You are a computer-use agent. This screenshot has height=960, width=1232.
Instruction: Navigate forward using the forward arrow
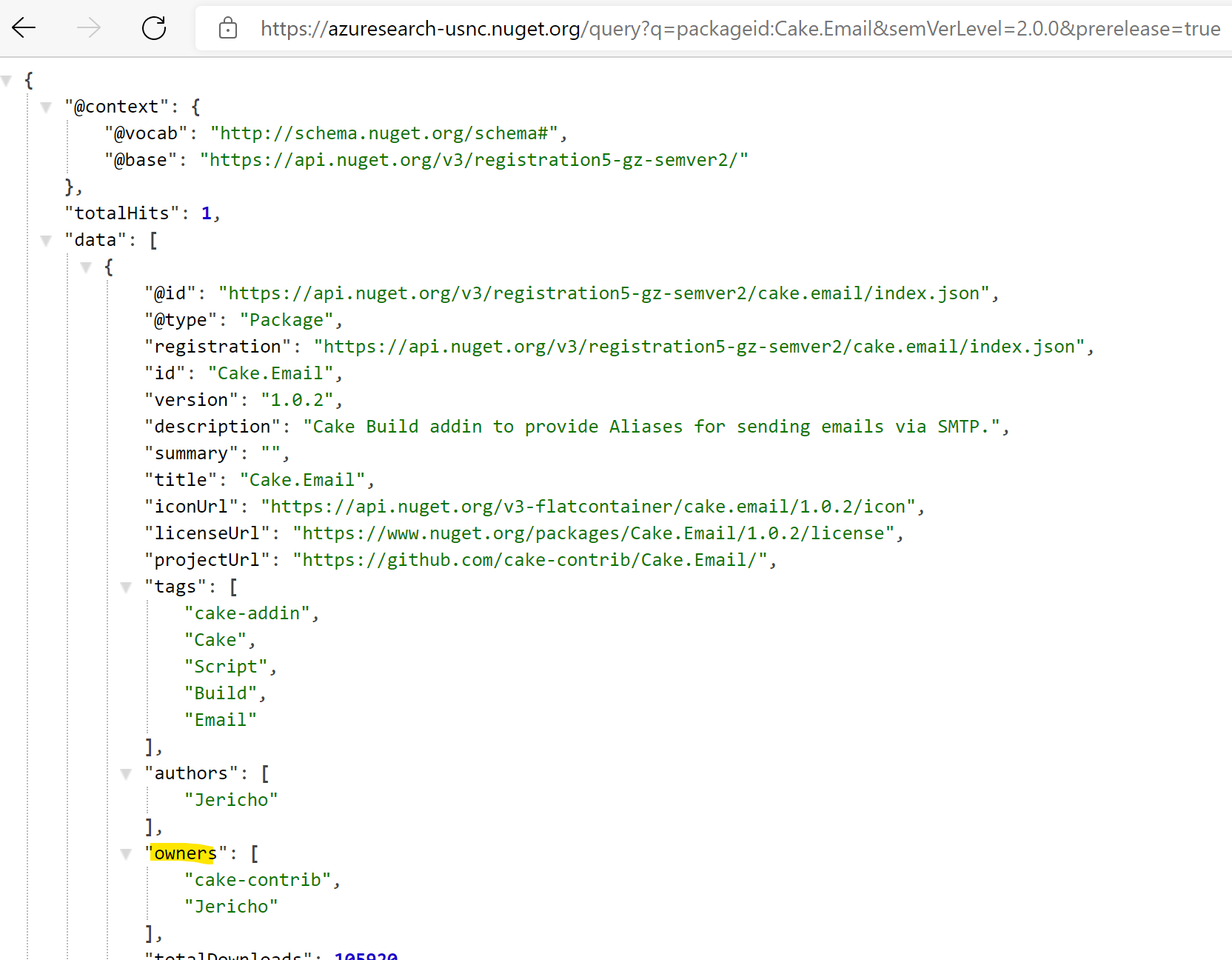click(x=89, y=28)
